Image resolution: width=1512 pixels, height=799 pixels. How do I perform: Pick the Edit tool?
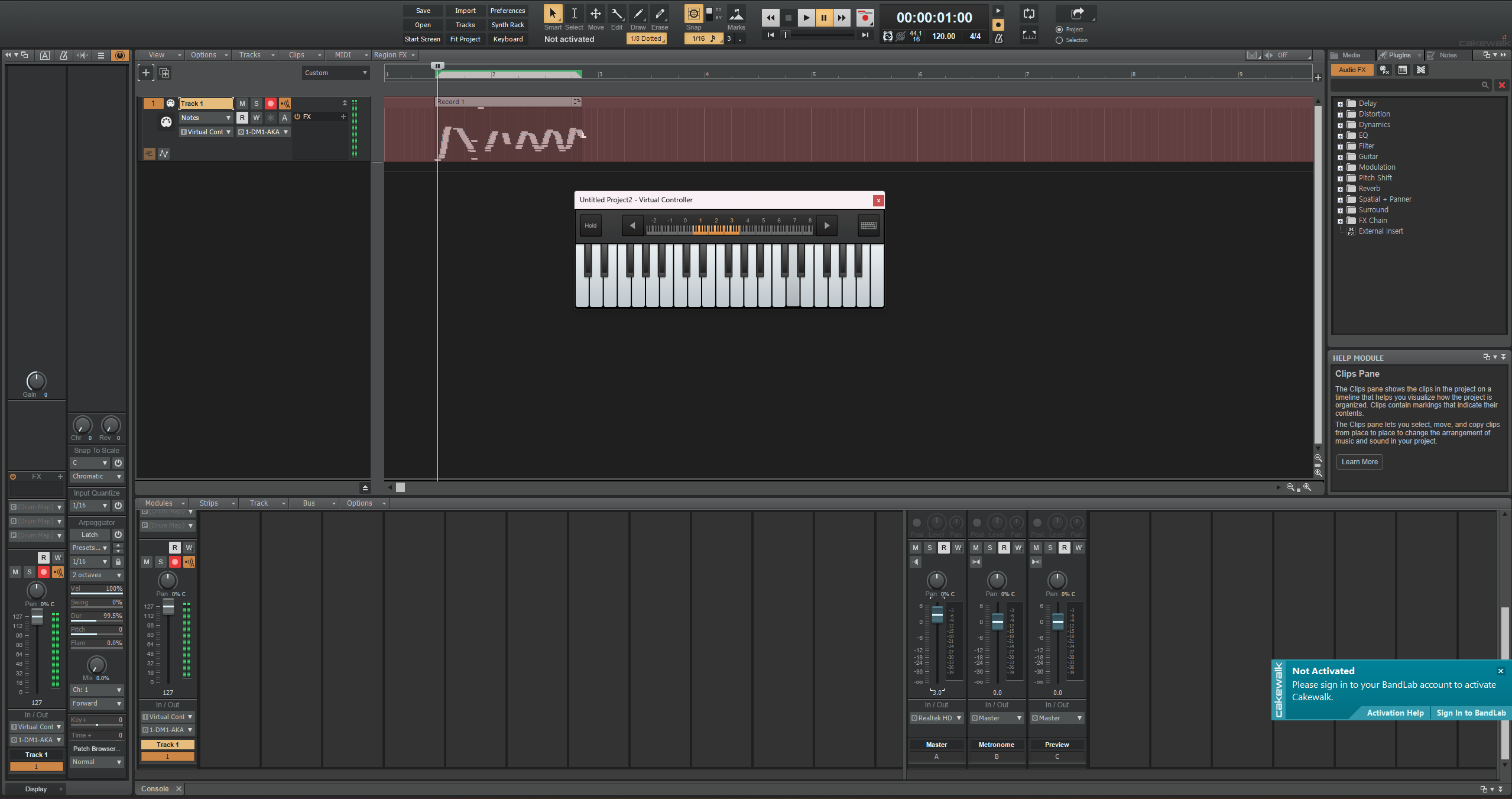[617, 14]
